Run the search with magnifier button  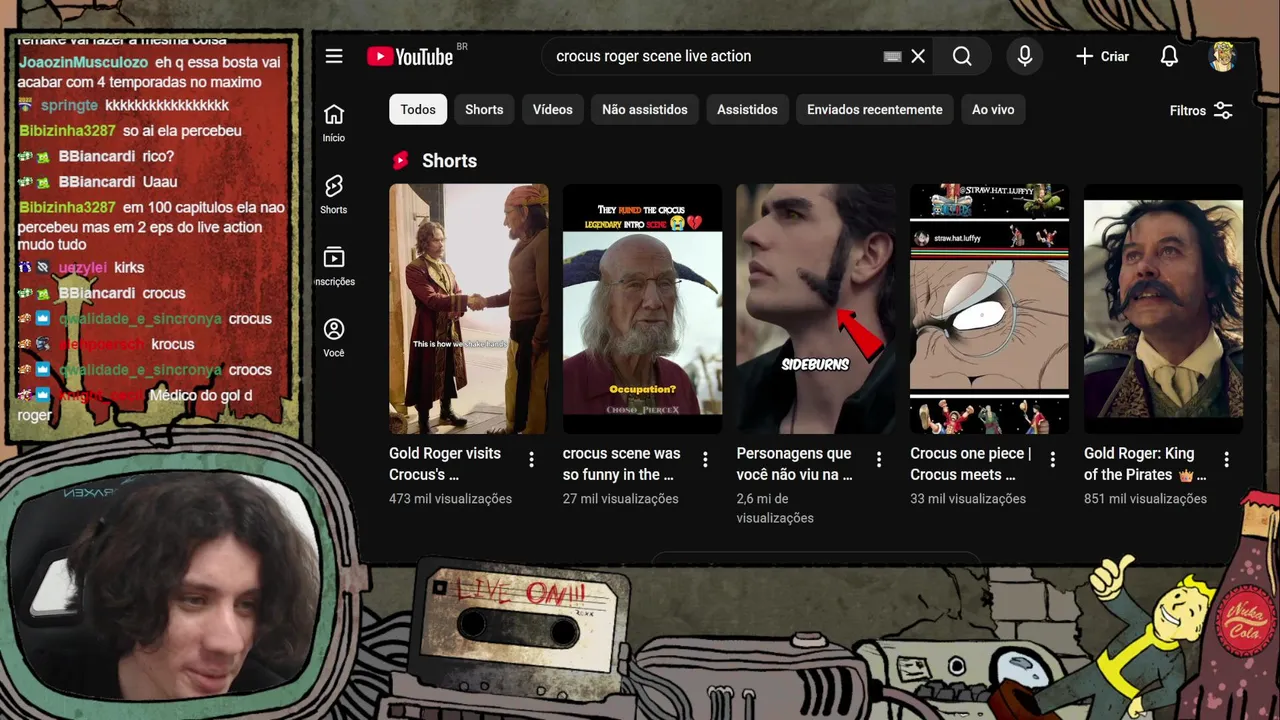(x=962, y=57)
